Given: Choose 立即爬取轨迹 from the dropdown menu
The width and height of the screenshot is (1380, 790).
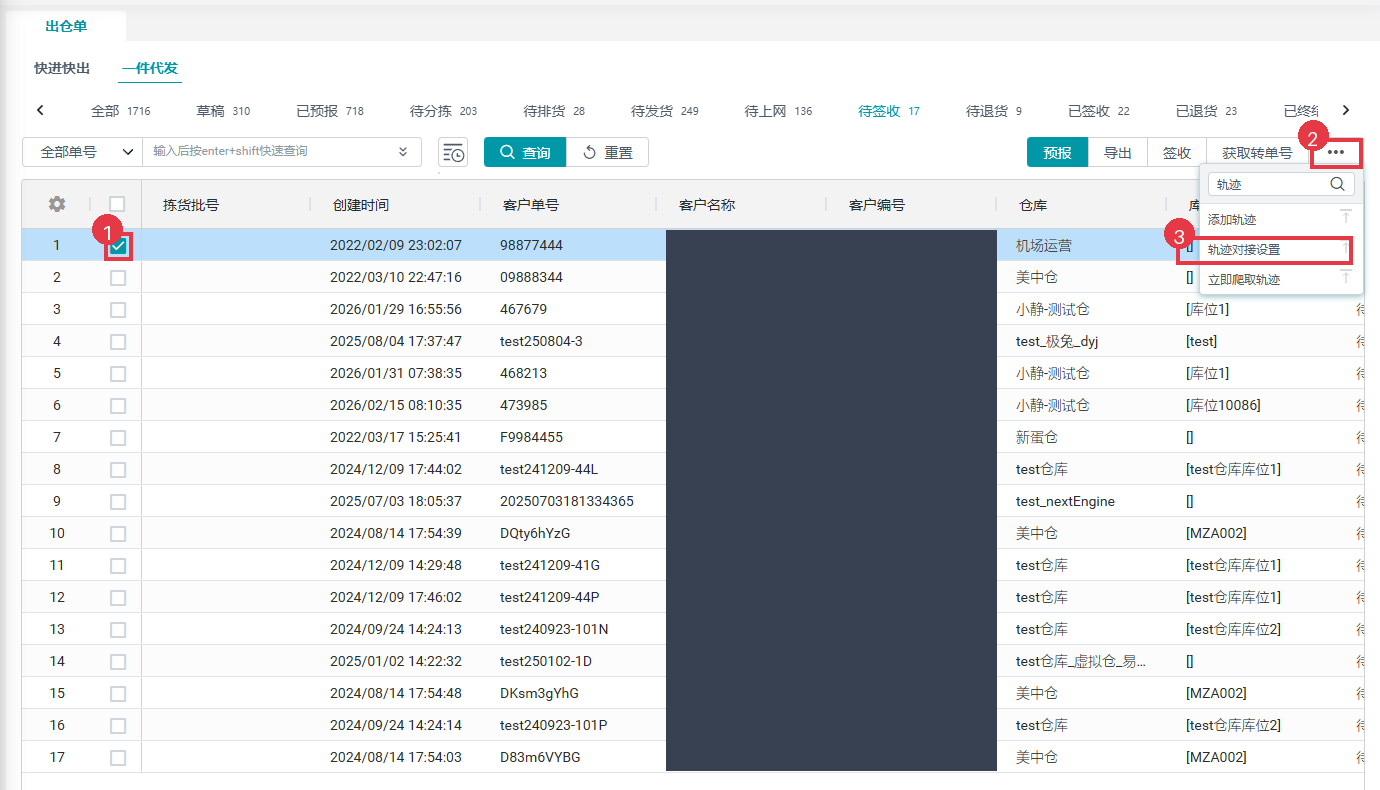Looking at the screenshot, I should click(1244, 279).
